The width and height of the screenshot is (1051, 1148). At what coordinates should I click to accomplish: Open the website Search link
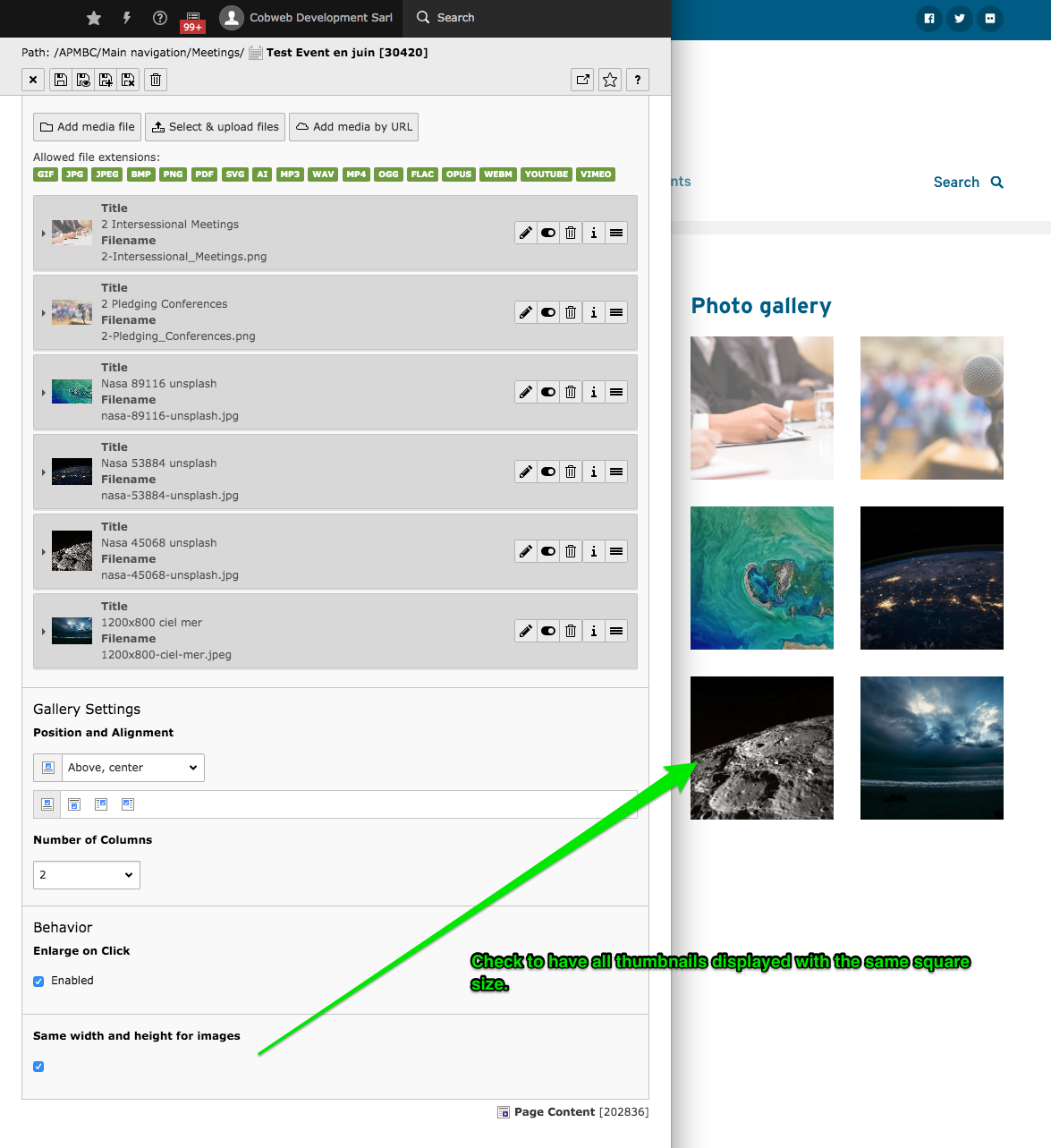(969, 183)
